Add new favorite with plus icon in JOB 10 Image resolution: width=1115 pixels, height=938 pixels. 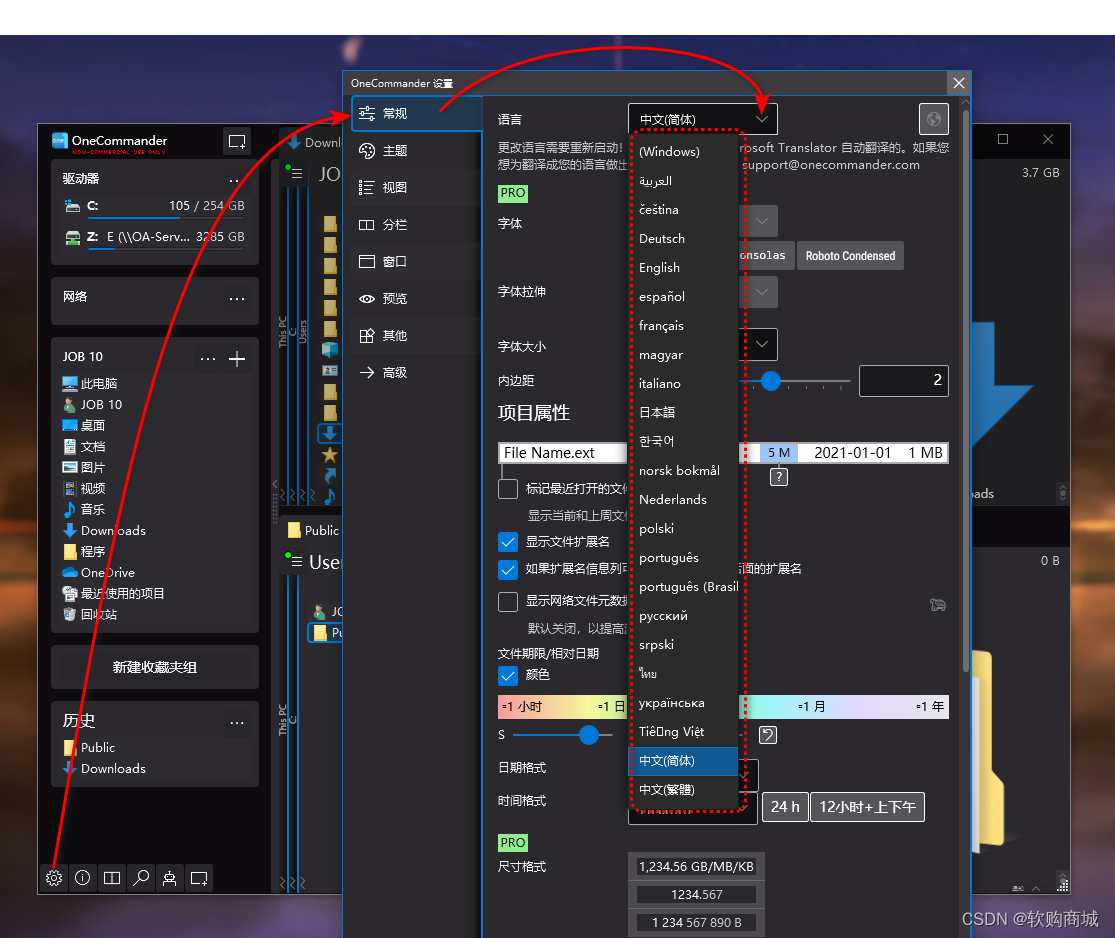tap(237, 359)
